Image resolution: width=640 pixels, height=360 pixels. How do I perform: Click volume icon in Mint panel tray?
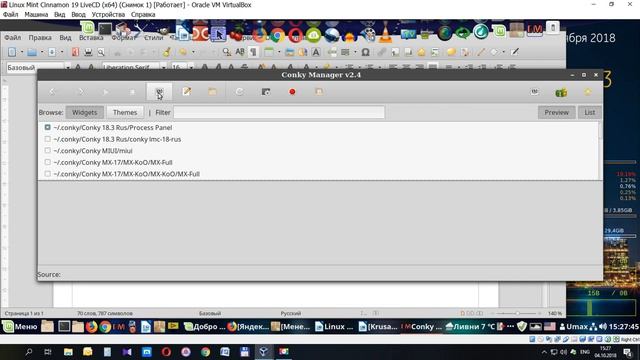pyautogui.click(x=603, y=327)
